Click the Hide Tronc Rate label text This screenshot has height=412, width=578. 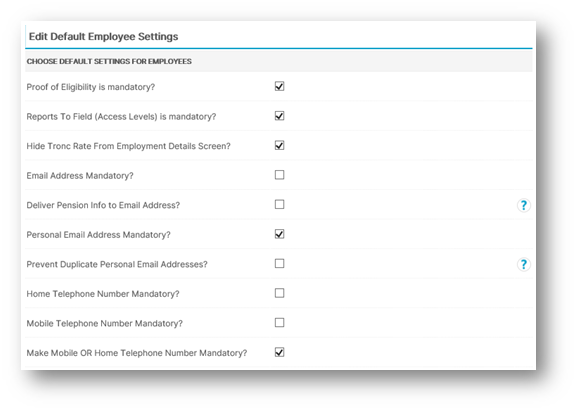[x=128, y=146]
